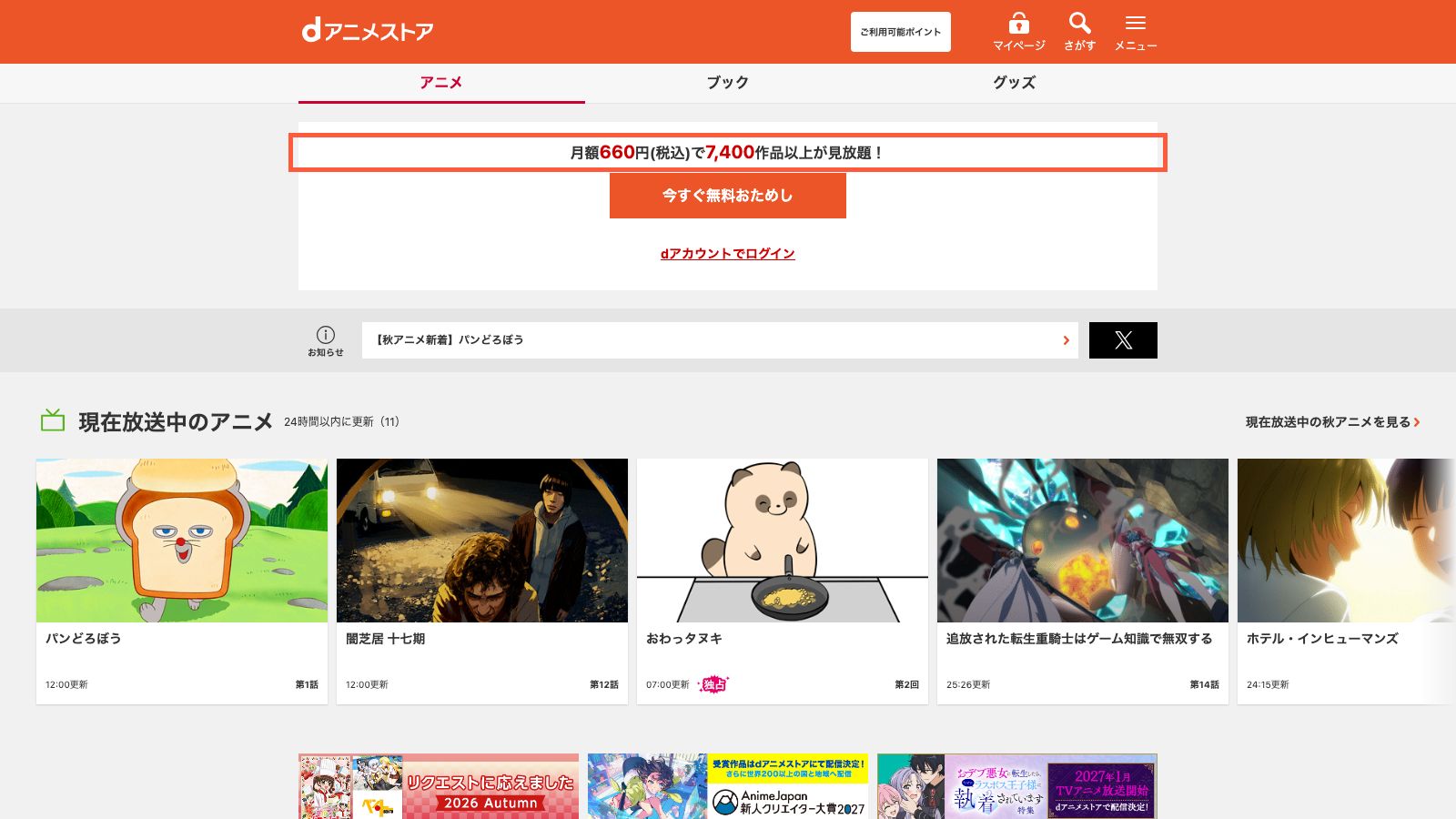Click the 24時間以内に更新（11）text

tap(342, 422)
